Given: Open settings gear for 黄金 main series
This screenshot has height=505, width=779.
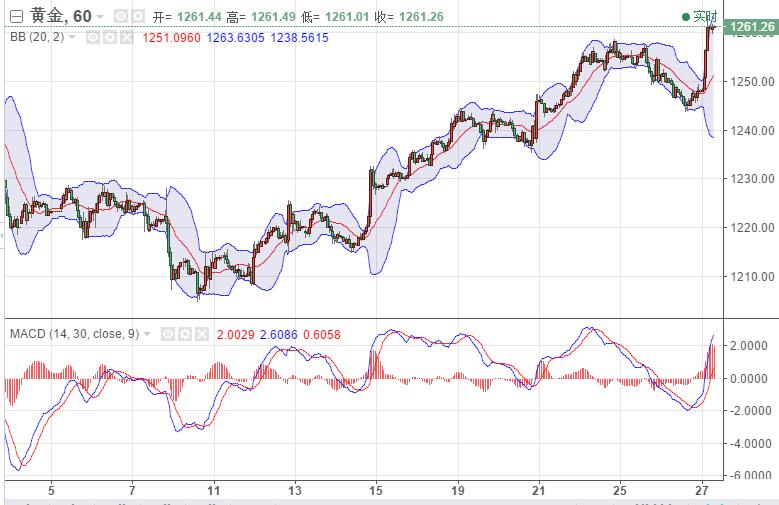Looking at the screenshot, I should tap(137, 17).
